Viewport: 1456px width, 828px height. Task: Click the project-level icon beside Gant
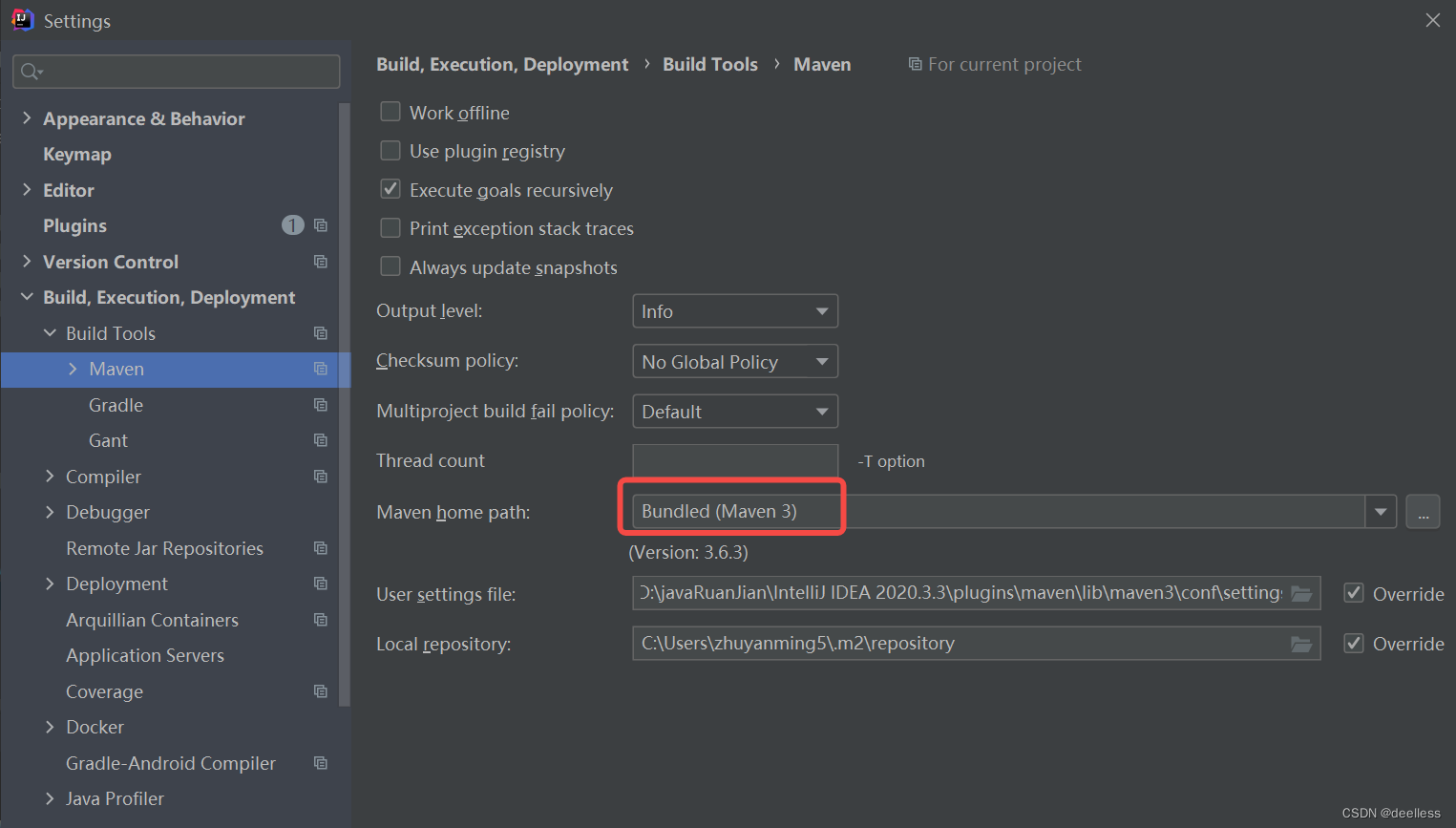point(321,440)
